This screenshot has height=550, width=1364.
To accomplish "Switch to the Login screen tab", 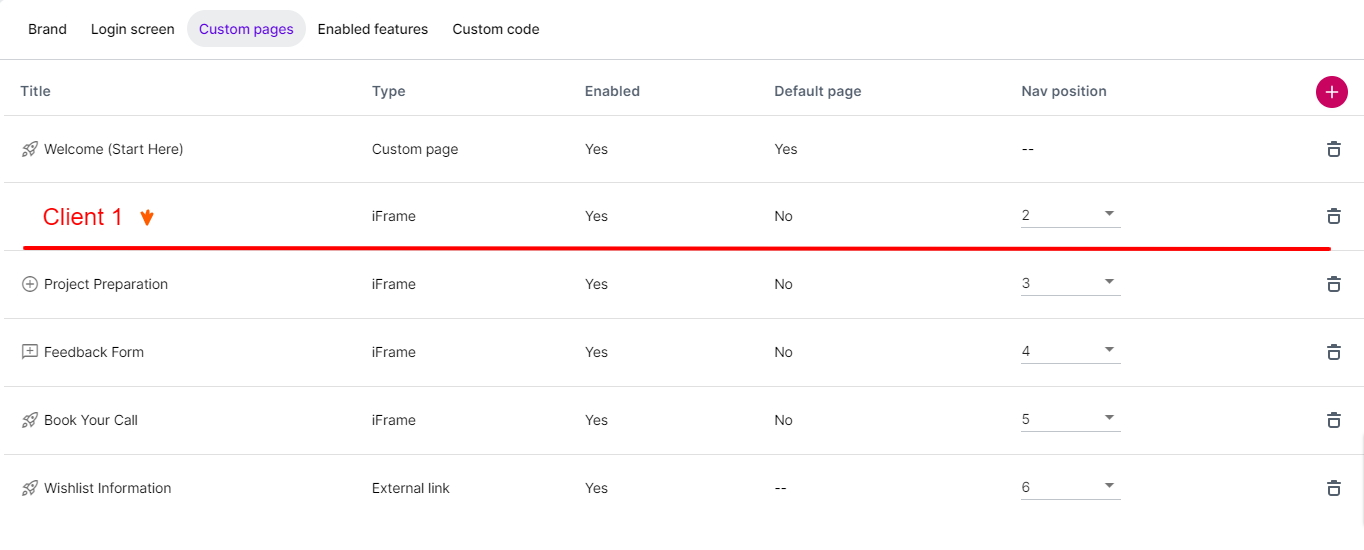I will coord(133,29).
